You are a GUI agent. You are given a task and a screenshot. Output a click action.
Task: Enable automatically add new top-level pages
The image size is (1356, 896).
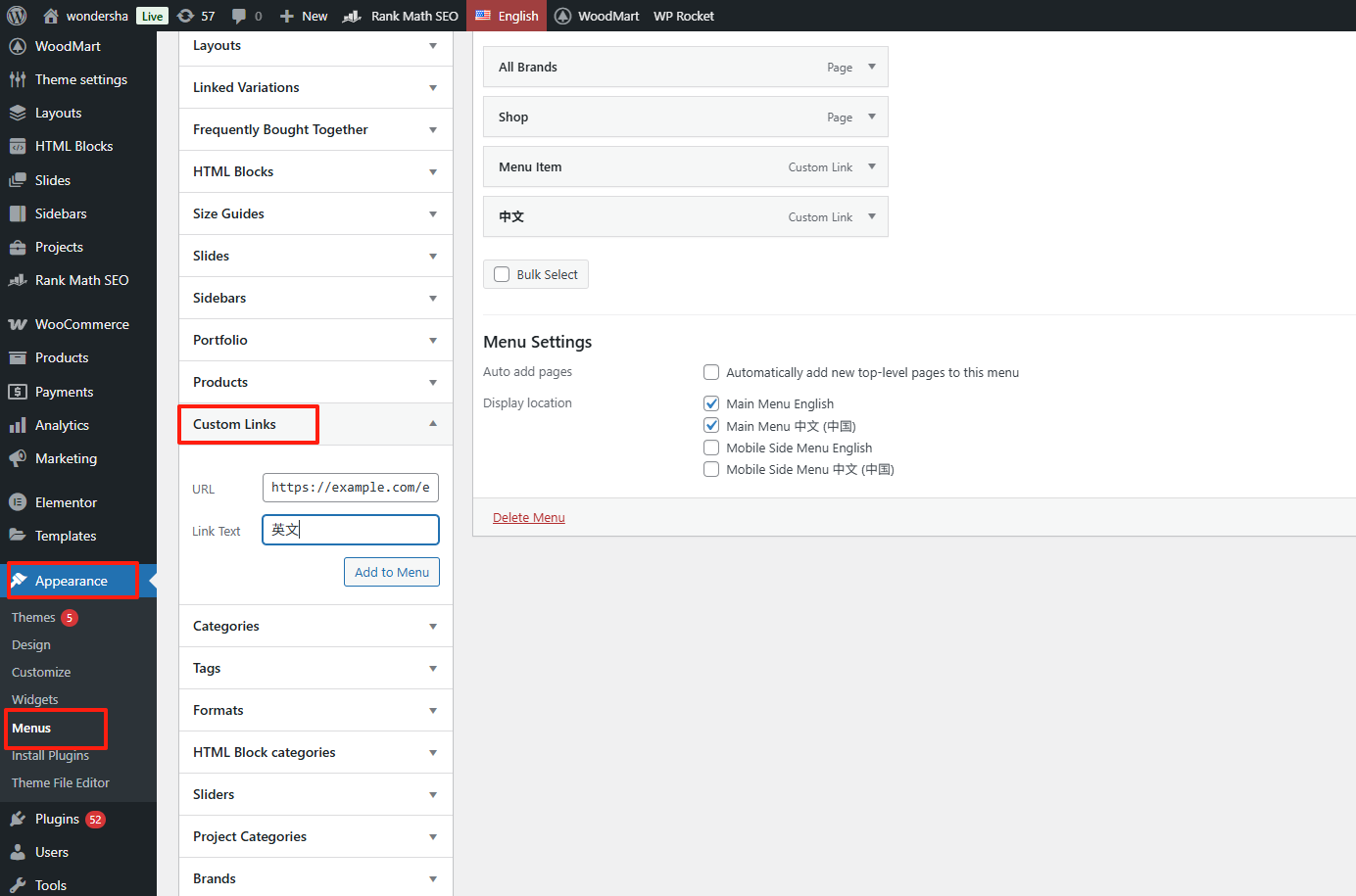click(x=711, y=372)
